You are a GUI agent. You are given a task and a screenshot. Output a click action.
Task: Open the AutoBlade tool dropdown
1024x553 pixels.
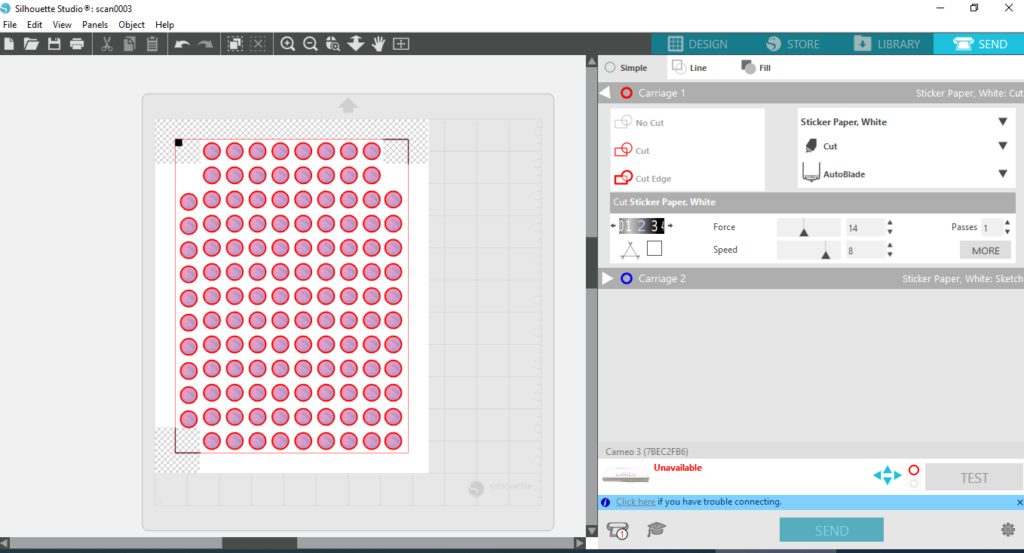pos(1001,174)
